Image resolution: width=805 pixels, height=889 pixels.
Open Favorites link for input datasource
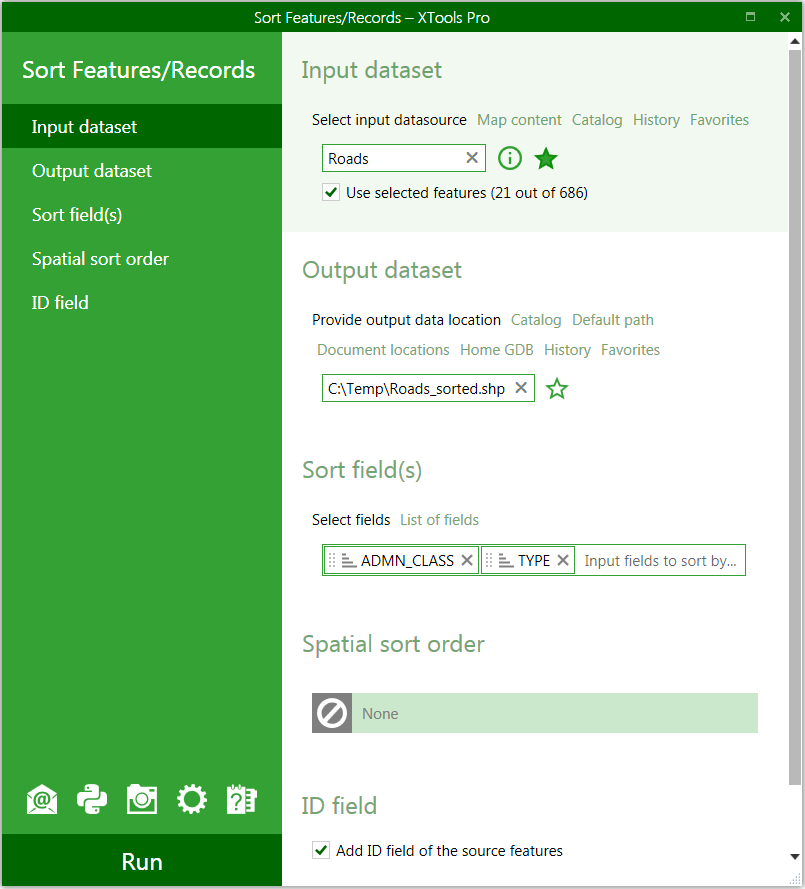(719, 120)
